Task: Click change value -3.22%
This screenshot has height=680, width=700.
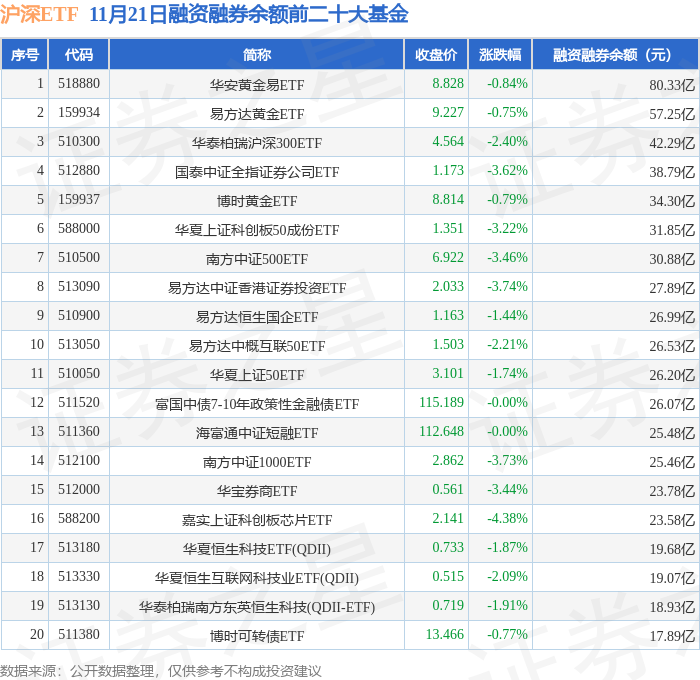Action: [507, 229]
